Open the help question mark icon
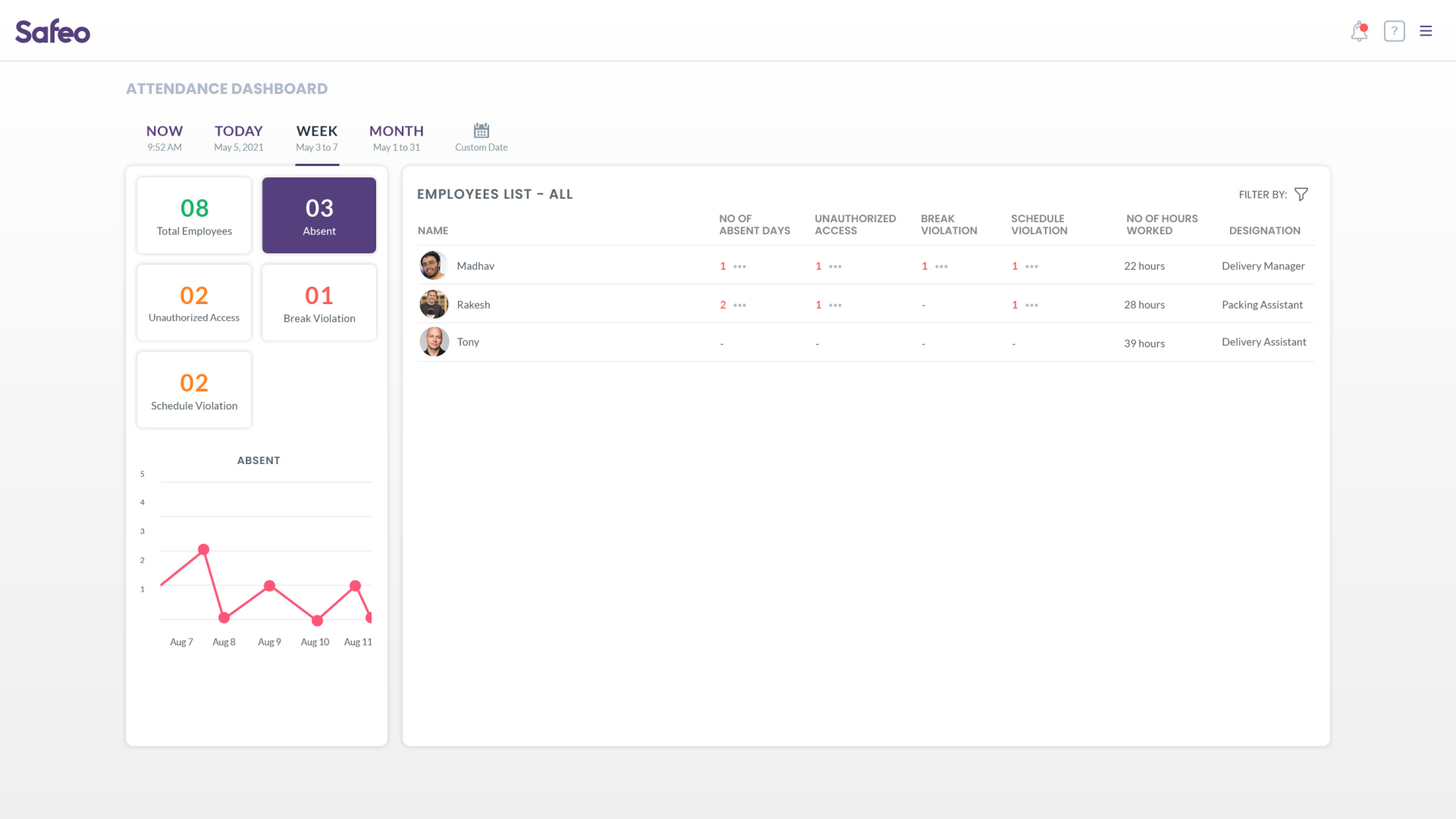The width and height of the screenshot is (1456, 819). [x=1395, y=31]
